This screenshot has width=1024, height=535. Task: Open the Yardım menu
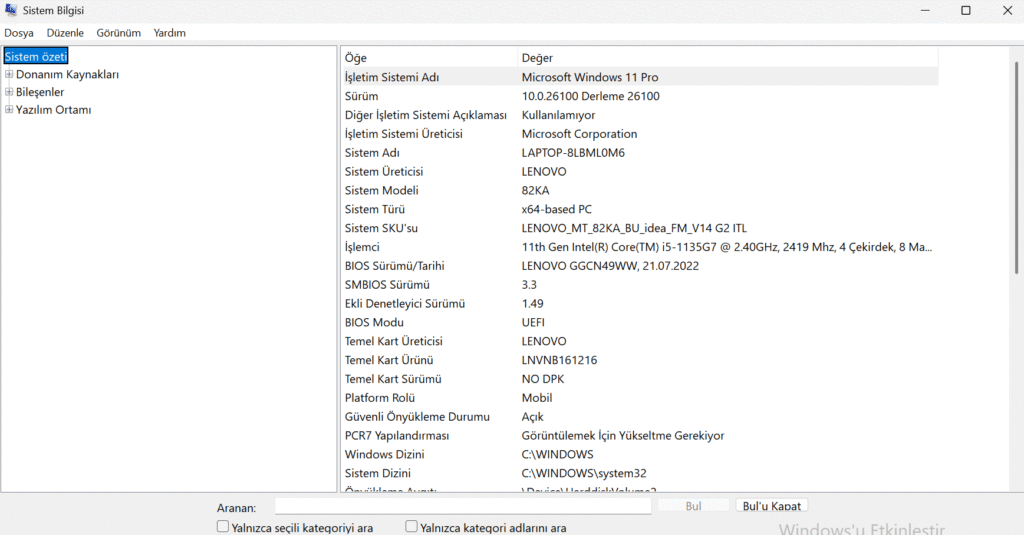pyautogui.click(x=169, y=33)
